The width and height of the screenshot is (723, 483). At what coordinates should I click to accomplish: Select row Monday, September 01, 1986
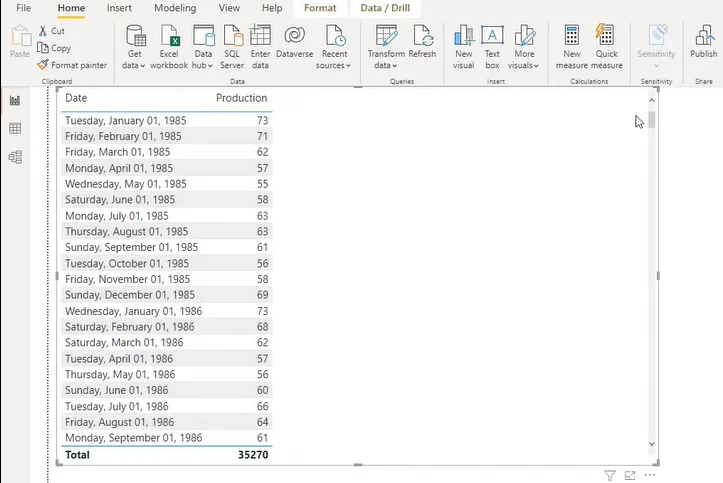point(166,437)
